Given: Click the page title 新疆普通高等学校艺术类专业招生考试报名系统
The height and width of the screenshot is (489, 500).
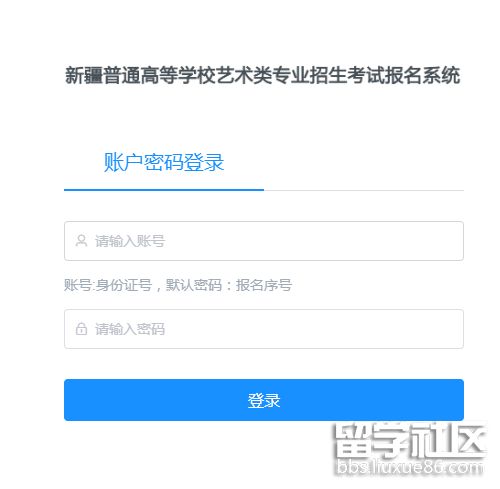Looking at the screenshot, I should pos(263,75).
